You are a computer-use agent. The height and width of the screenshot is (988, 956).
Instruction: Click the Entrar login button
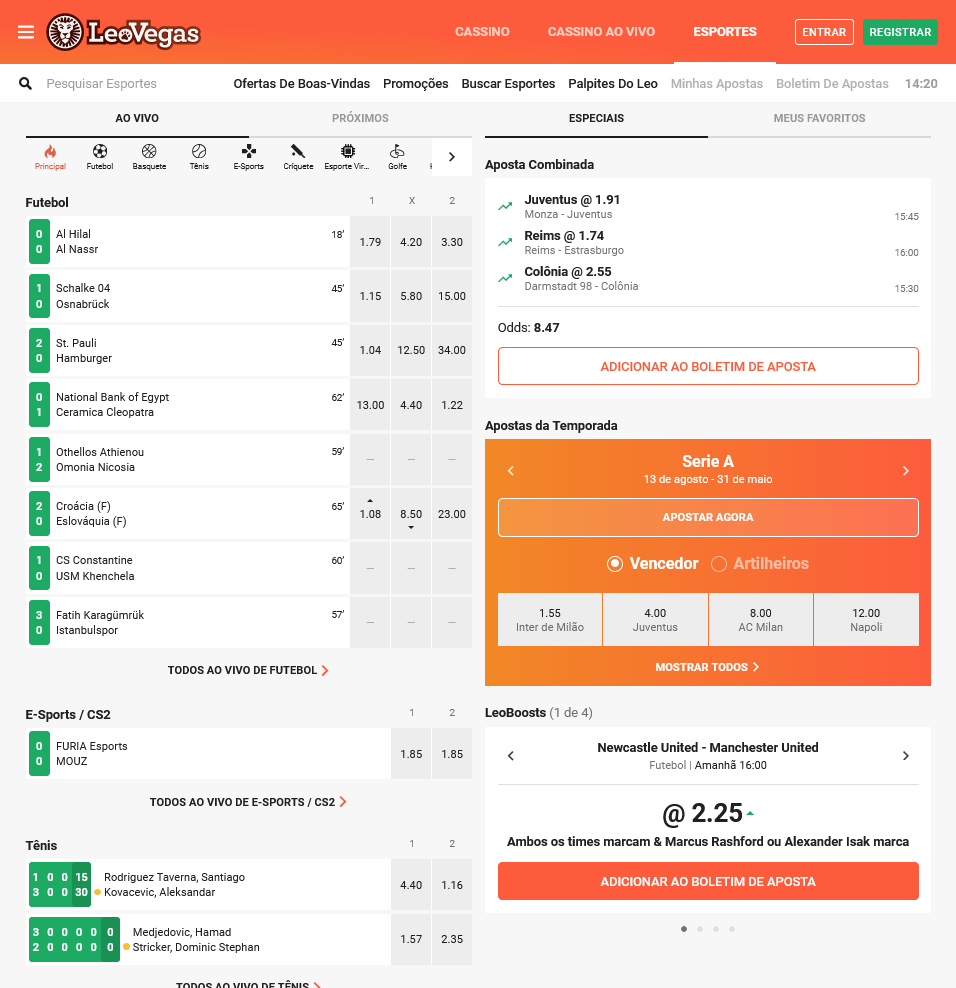click(824, 32)
